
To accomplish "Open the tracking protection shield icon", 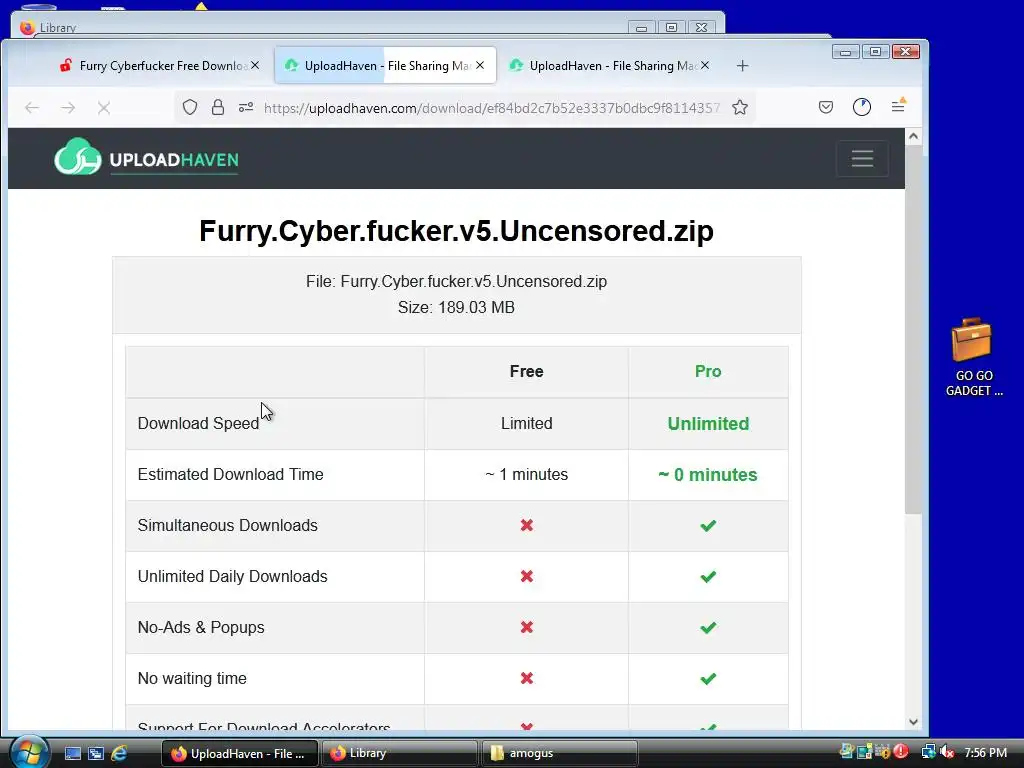I will (x=190, y=107).
